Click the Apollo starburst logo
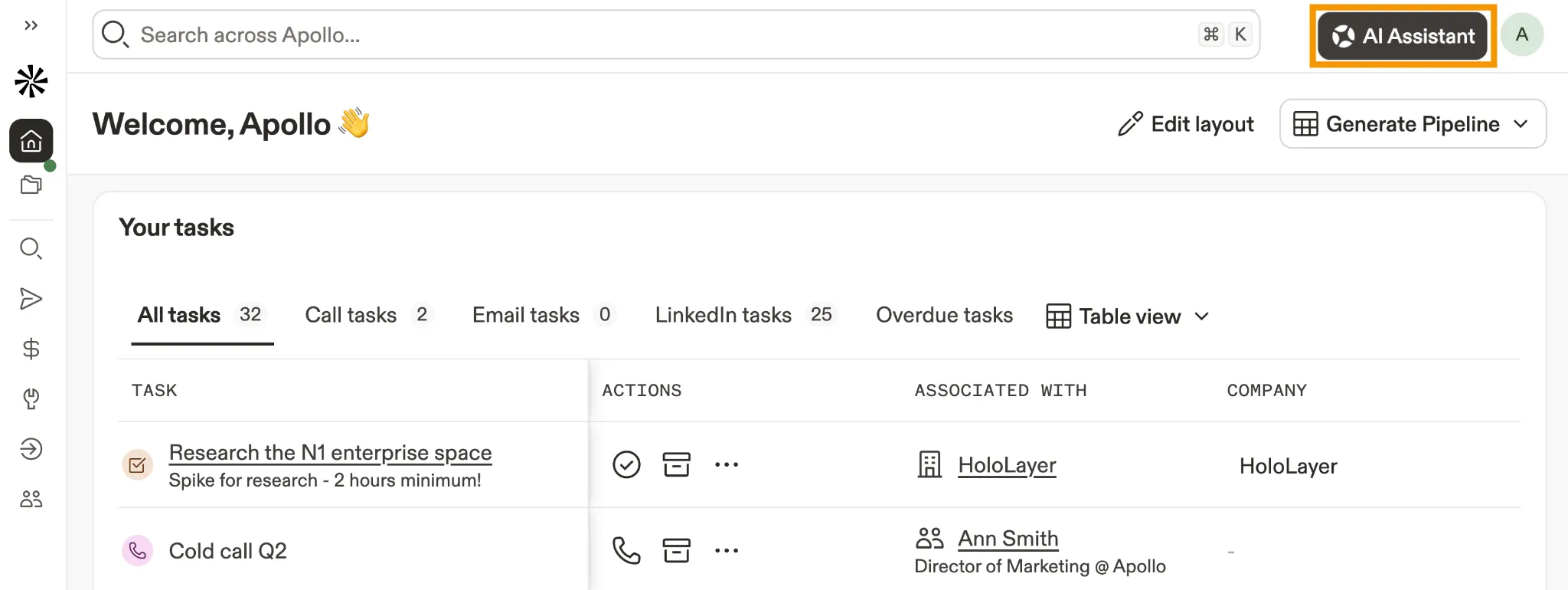 (31, 81)
